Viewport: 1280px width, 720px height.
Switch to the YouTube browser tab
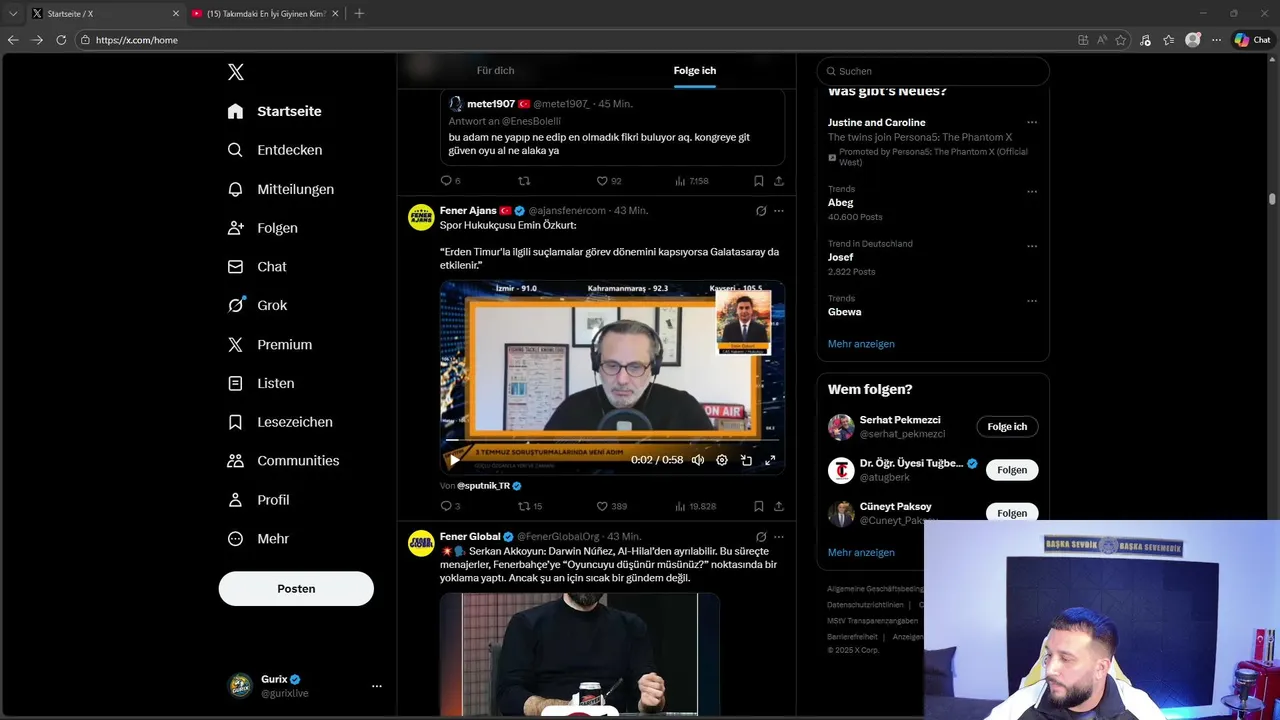264,13
